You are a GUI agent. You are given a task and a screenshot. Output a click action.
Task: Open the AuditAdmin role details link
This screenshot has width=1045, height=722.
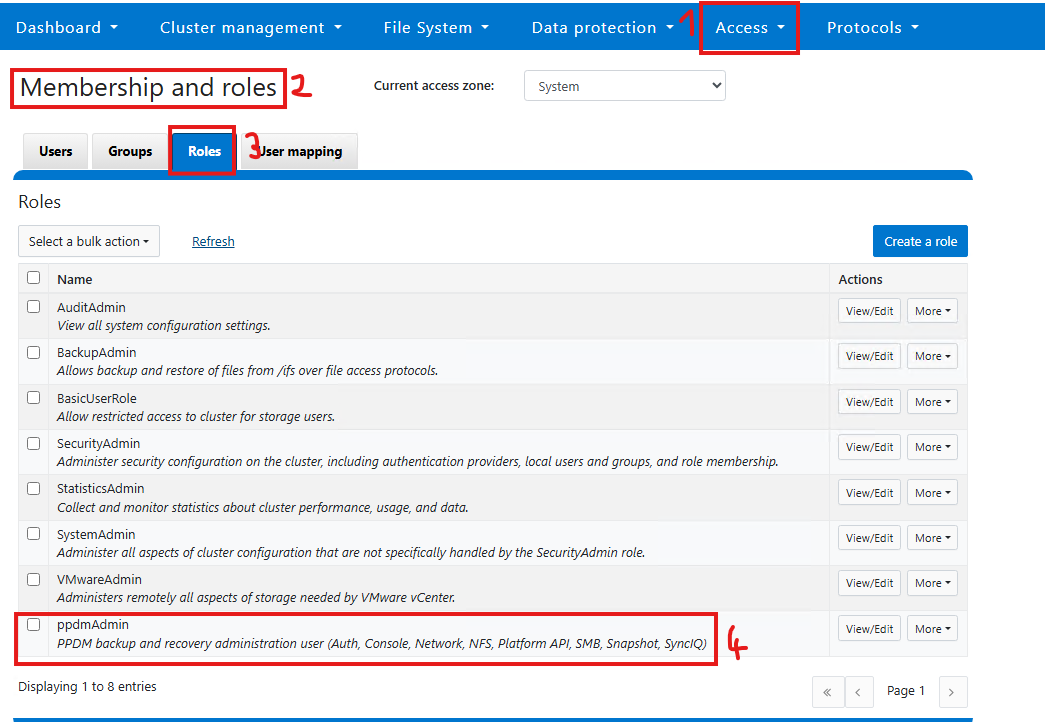pyautogui.click(x=90, y=307)
